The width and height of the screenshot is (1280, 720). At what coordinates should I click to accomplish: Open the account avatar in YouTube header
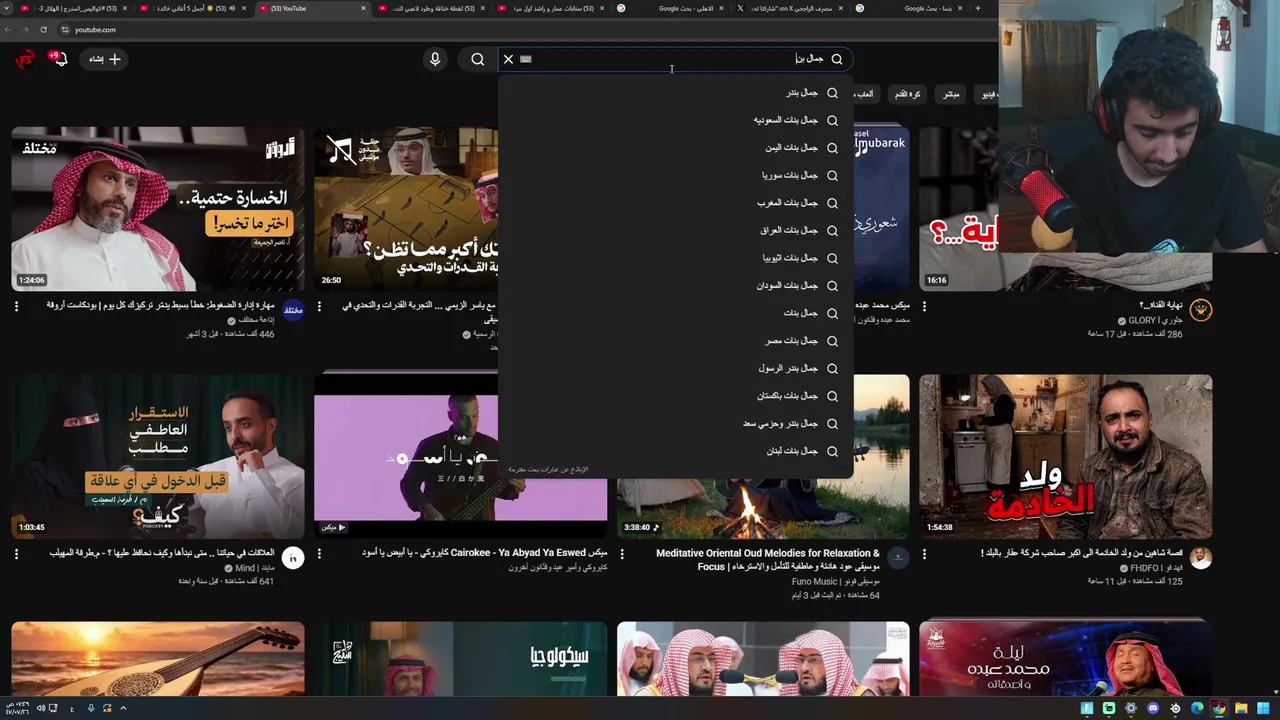[x=25, y=59]
